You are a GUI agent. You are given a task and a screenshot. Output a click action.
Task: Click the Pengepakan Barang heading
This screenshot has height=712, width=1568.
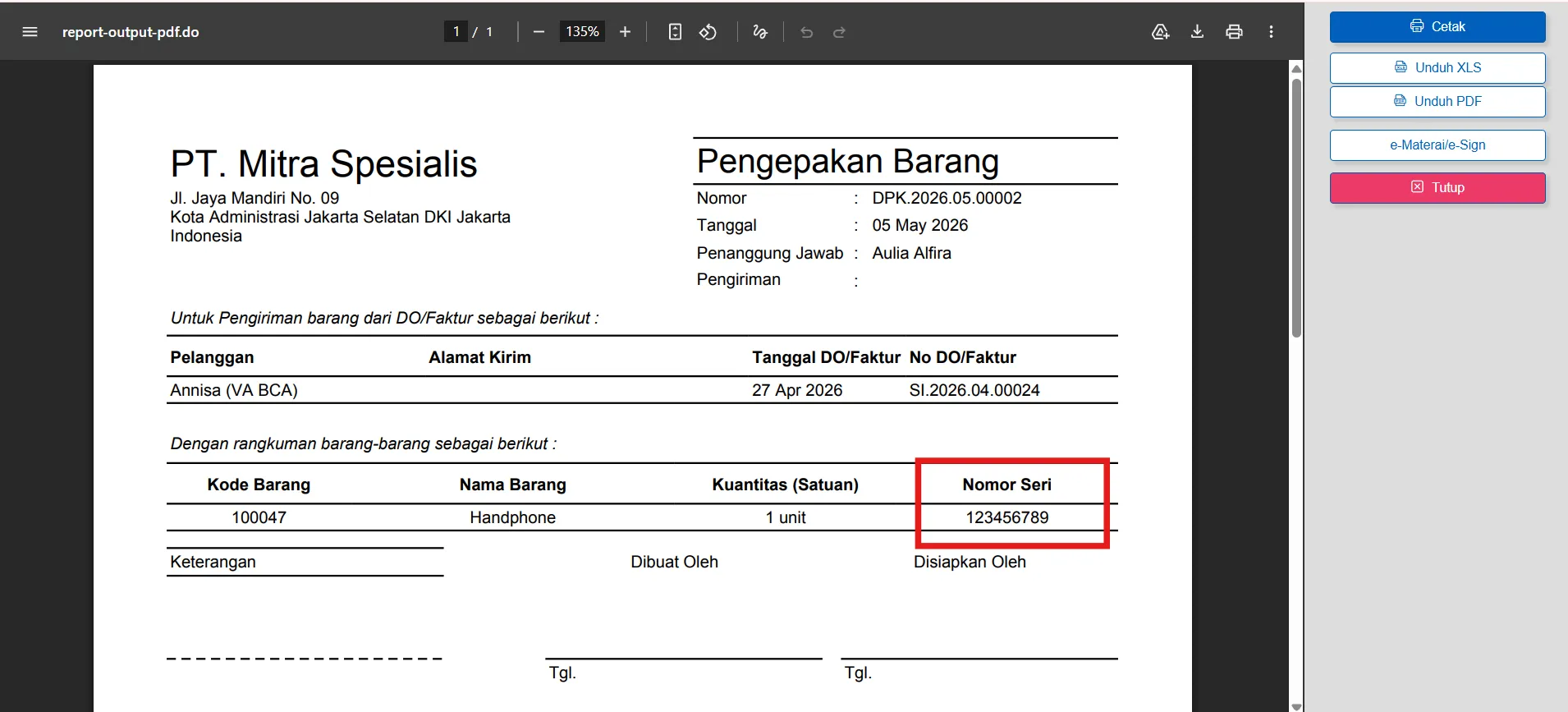848,161
